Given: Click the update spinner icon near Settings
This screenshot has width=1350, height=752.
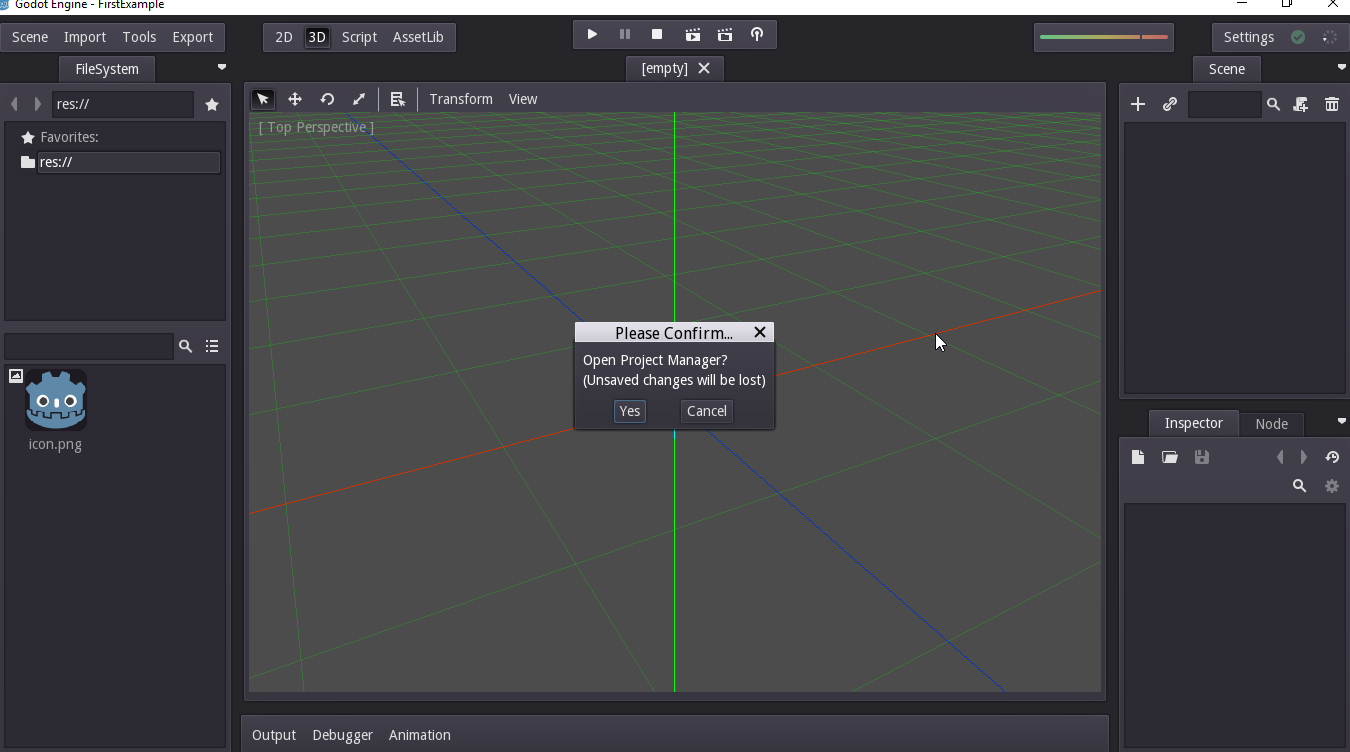Looking at the screenshot, I should click(x=1330, y=37).
